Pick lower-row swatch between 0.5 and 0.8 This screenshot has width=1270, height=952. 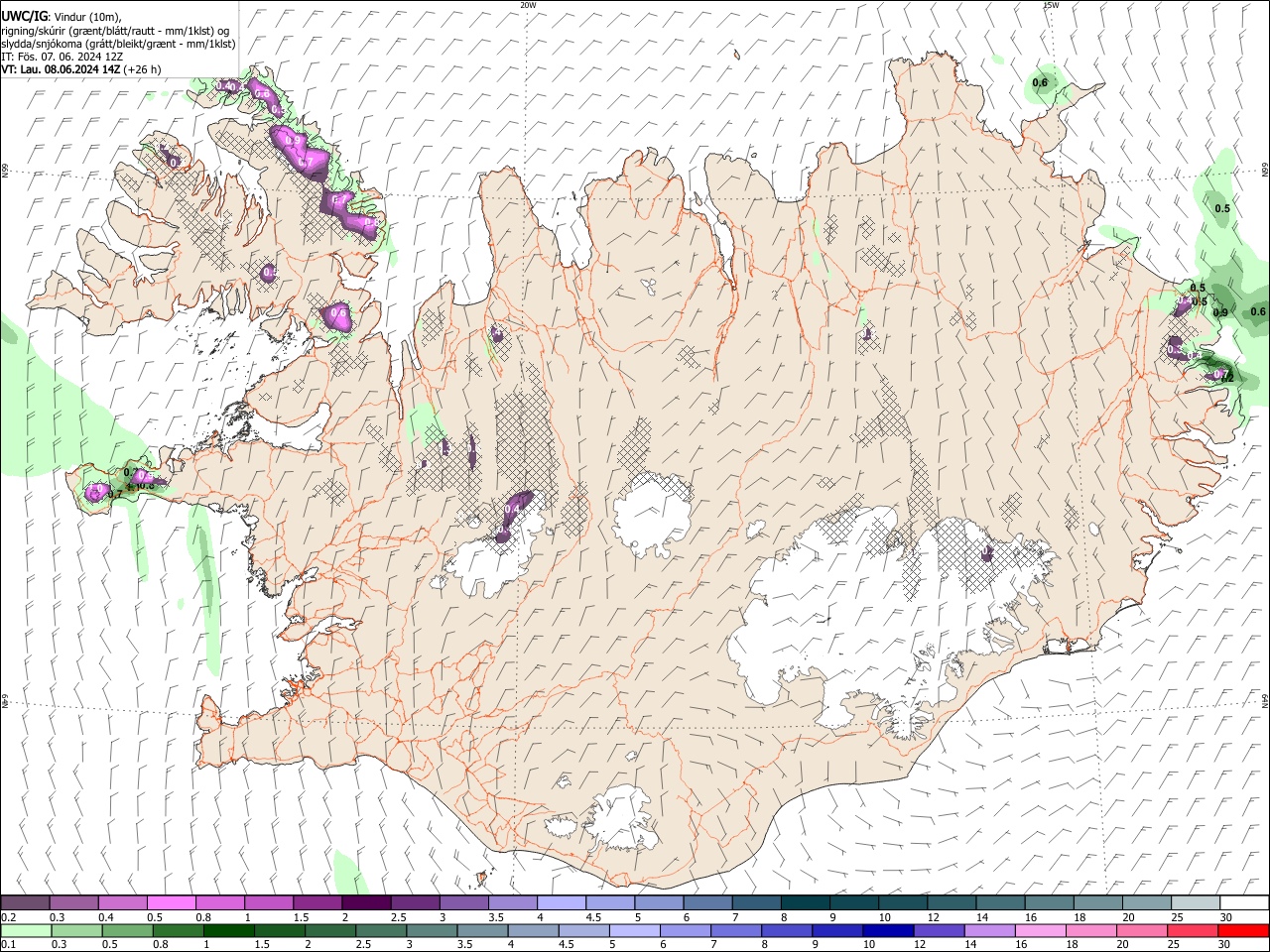click(x=127, y=930)
